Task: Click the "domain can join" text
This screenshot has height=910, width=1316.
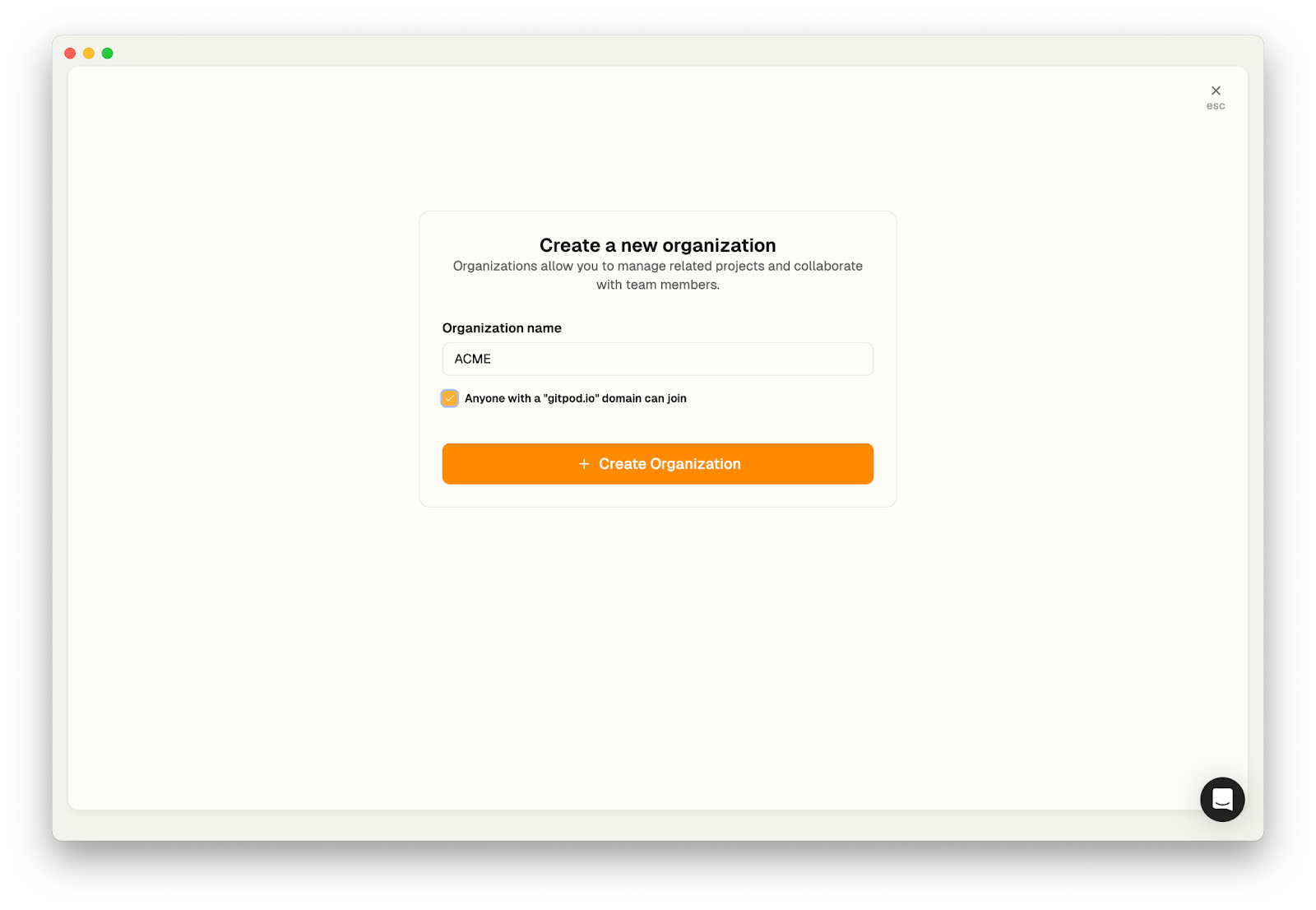Action: pos(644,398)
